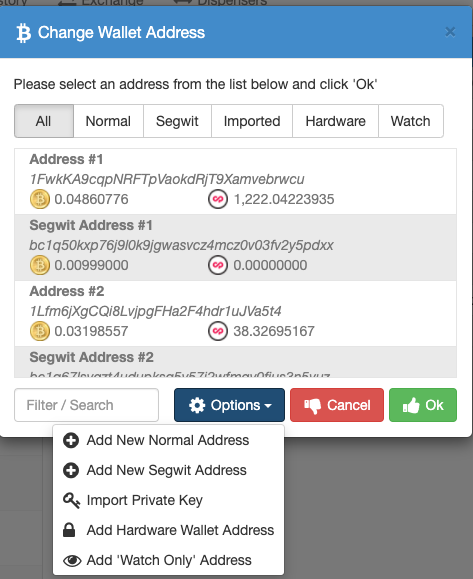Viewport: 473px width, 579px height.
Task: Click key icon beside Import Private Key
Action: (71, 501)
